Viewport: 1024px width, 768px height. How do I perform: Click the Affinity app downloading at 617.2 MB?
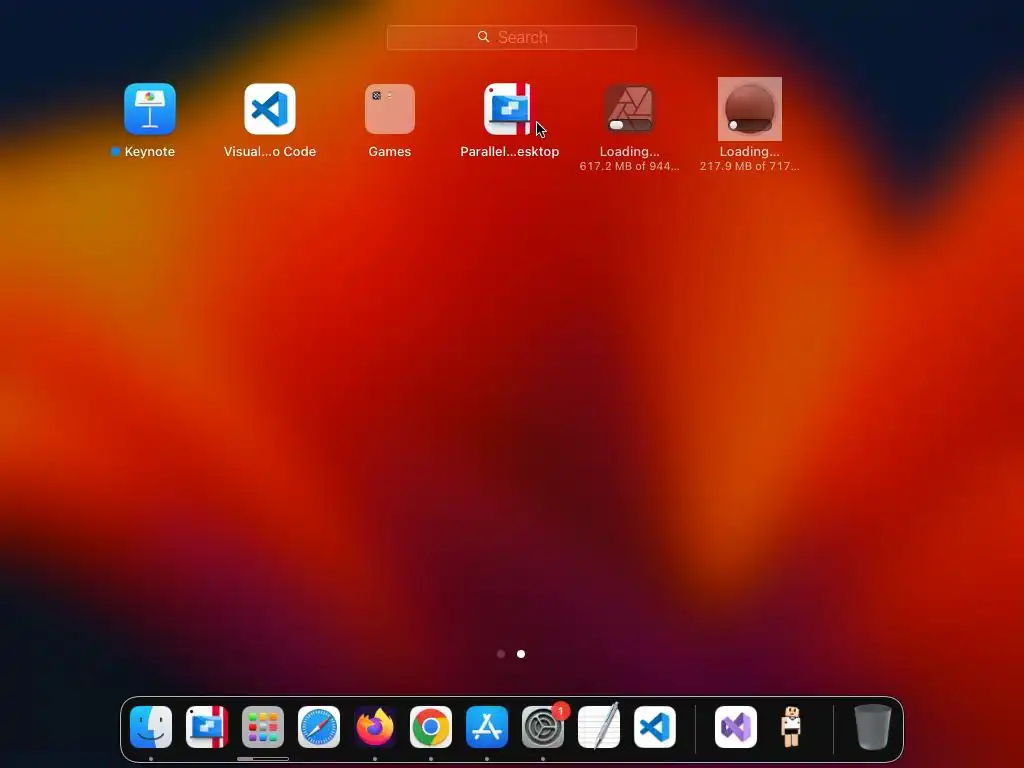tap(630, 108)
